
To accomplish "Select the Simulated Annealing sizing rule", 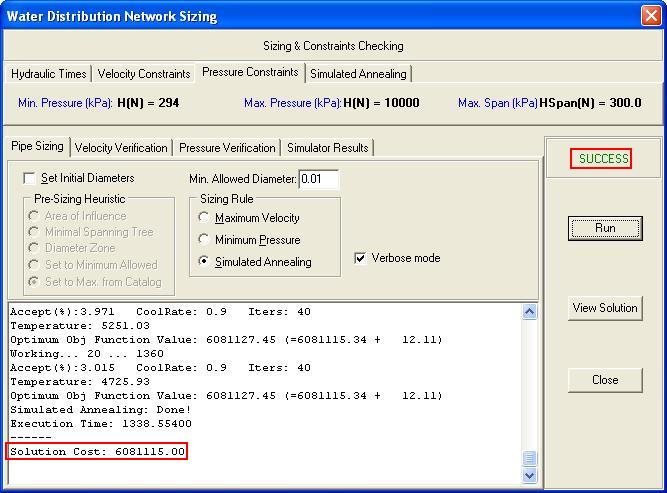I will (x=204, y=261).
